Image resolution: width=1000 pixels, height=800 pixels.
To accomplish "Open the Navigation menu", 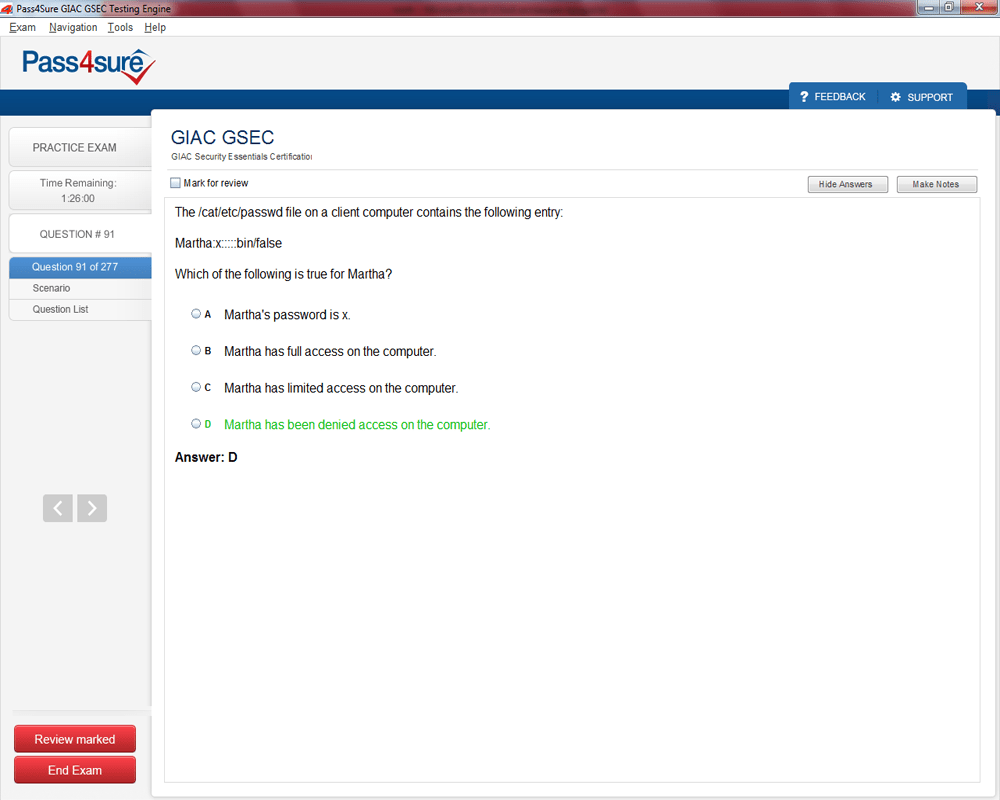I will [x=73, y=27].
